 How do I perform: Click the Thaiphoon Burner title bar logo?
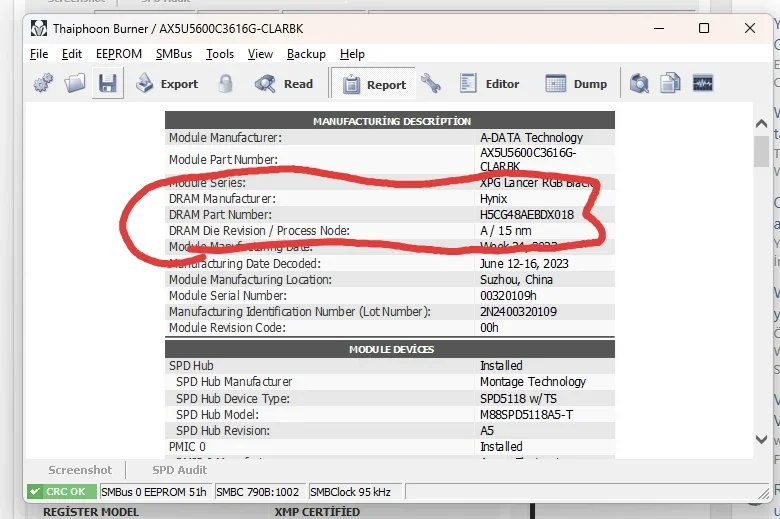coord(39,28)
